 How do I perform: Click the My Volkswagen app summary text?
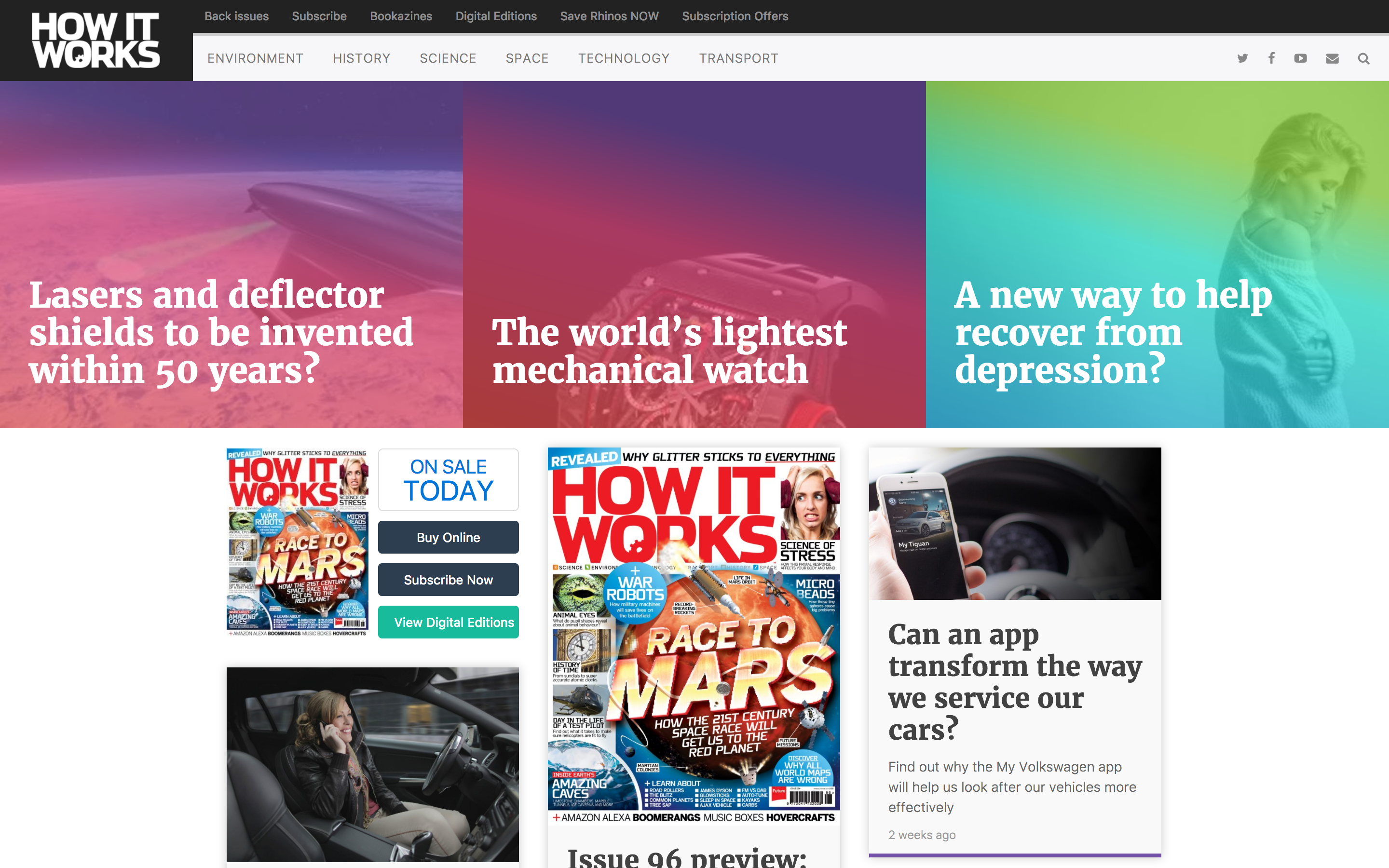tap(1012, 787)
